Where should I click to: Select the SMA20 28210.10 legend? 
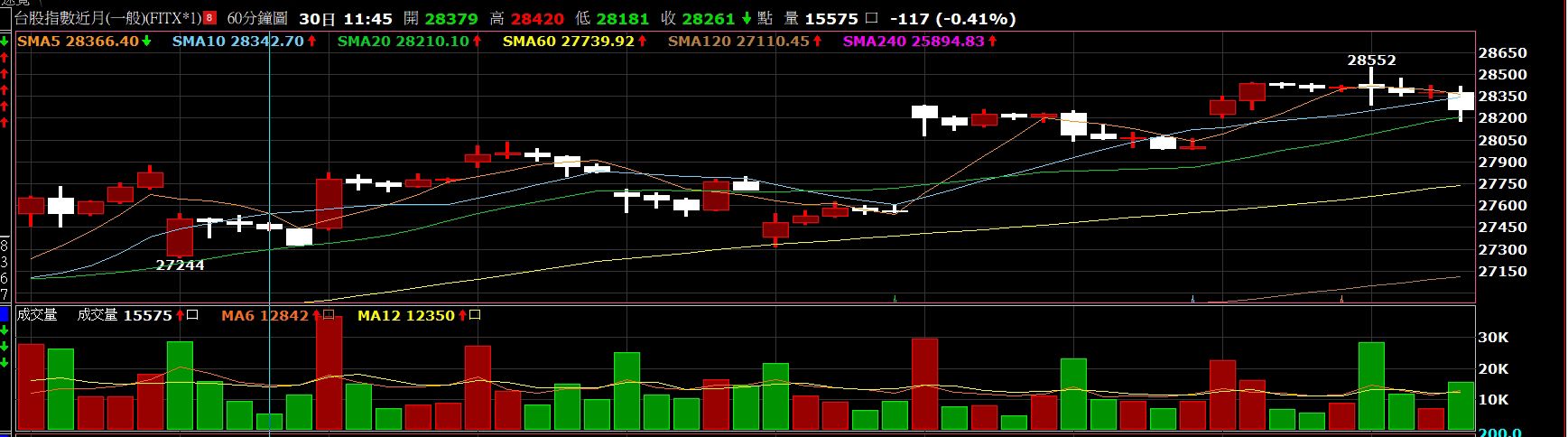tap(404, 41)
